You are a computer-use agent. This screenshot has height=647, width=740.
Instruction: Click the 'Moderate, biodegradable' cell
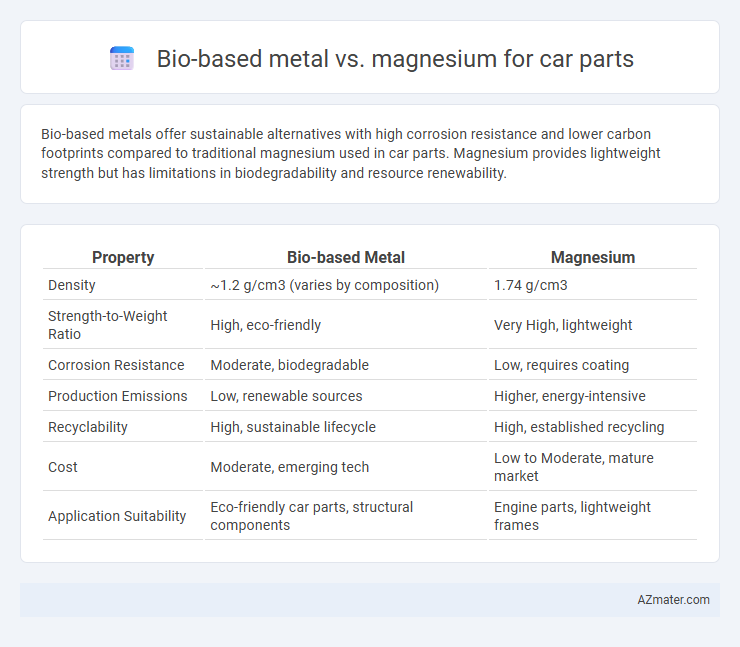pyautogui.click(x=289, y=365)
